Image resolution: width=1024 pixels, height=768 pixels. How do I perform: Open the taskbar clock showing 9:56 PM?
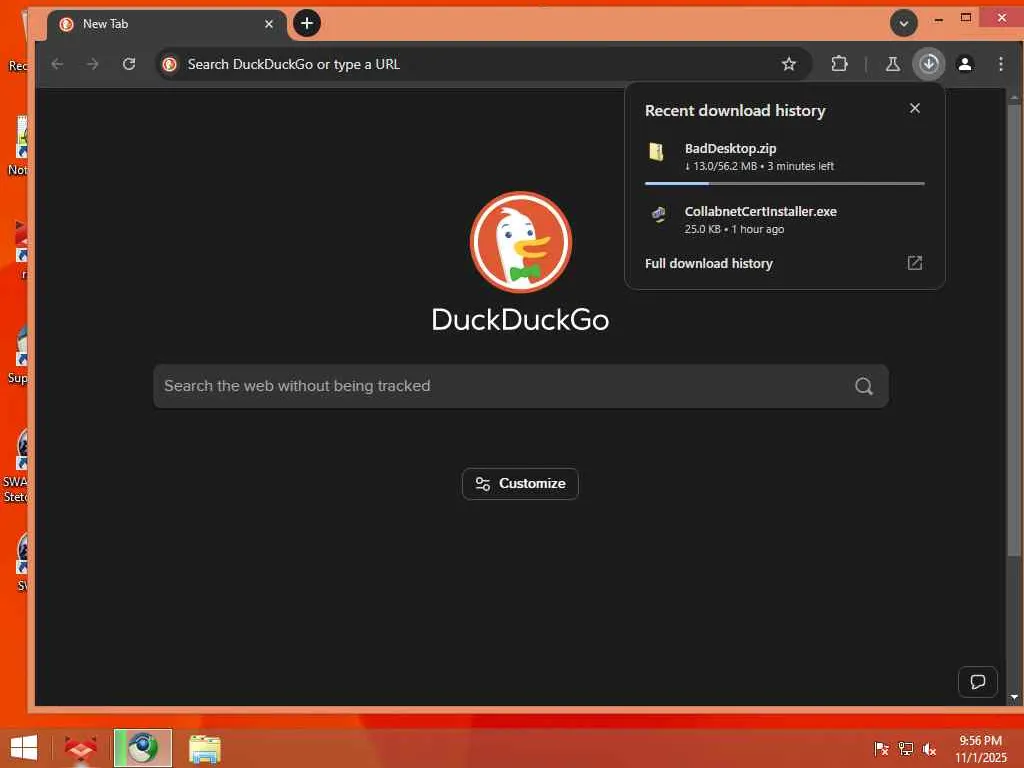pos(980,748)
